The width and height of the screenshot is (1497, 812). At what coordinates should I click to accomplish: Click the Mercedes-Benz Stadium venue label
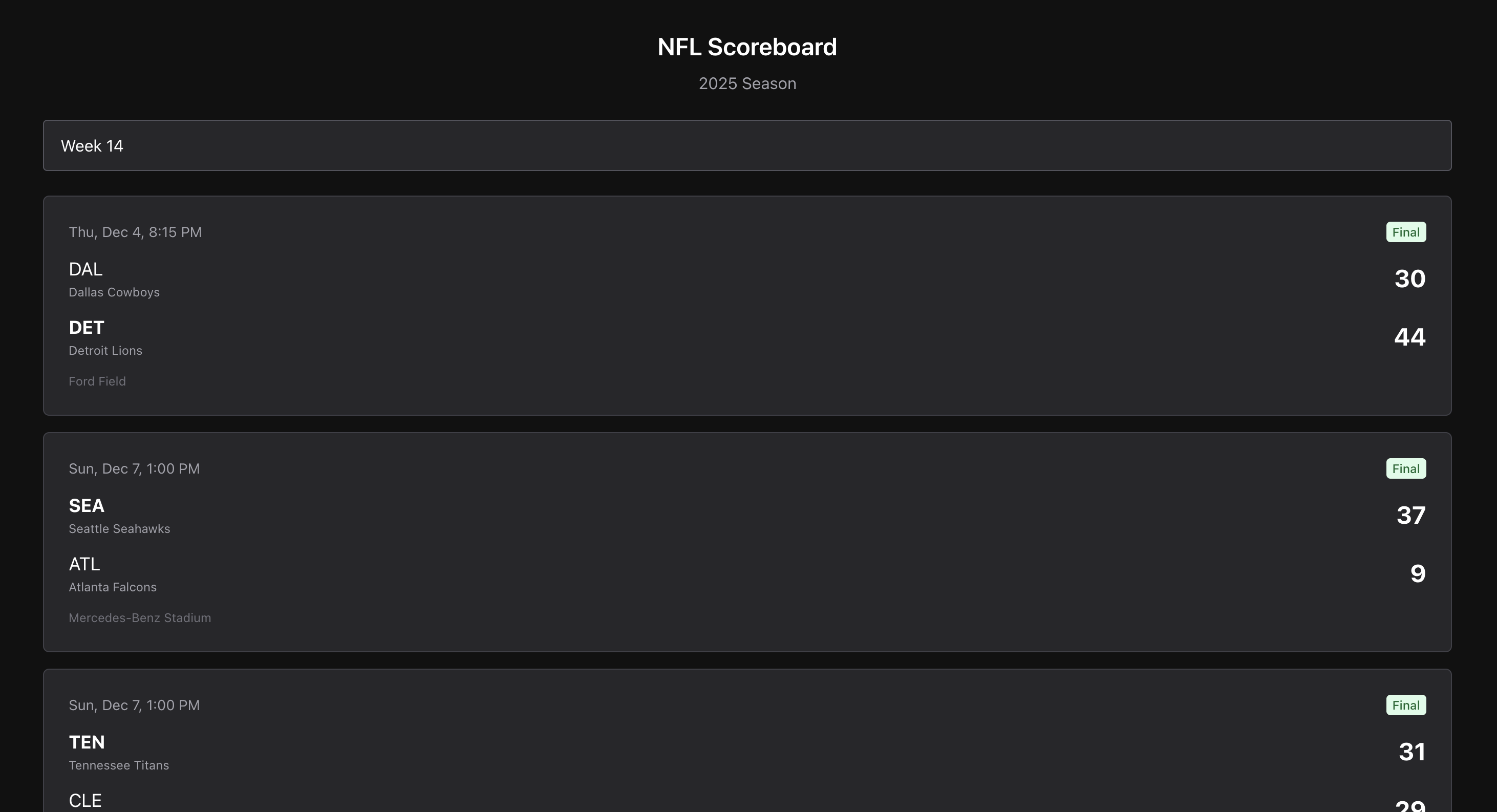(139, 618)
